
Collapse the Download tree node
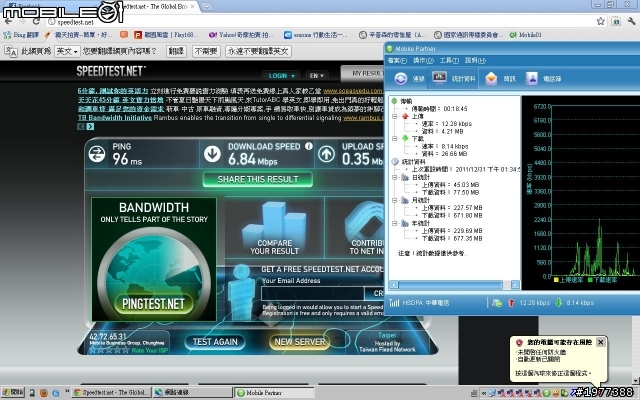pos(395,139)
